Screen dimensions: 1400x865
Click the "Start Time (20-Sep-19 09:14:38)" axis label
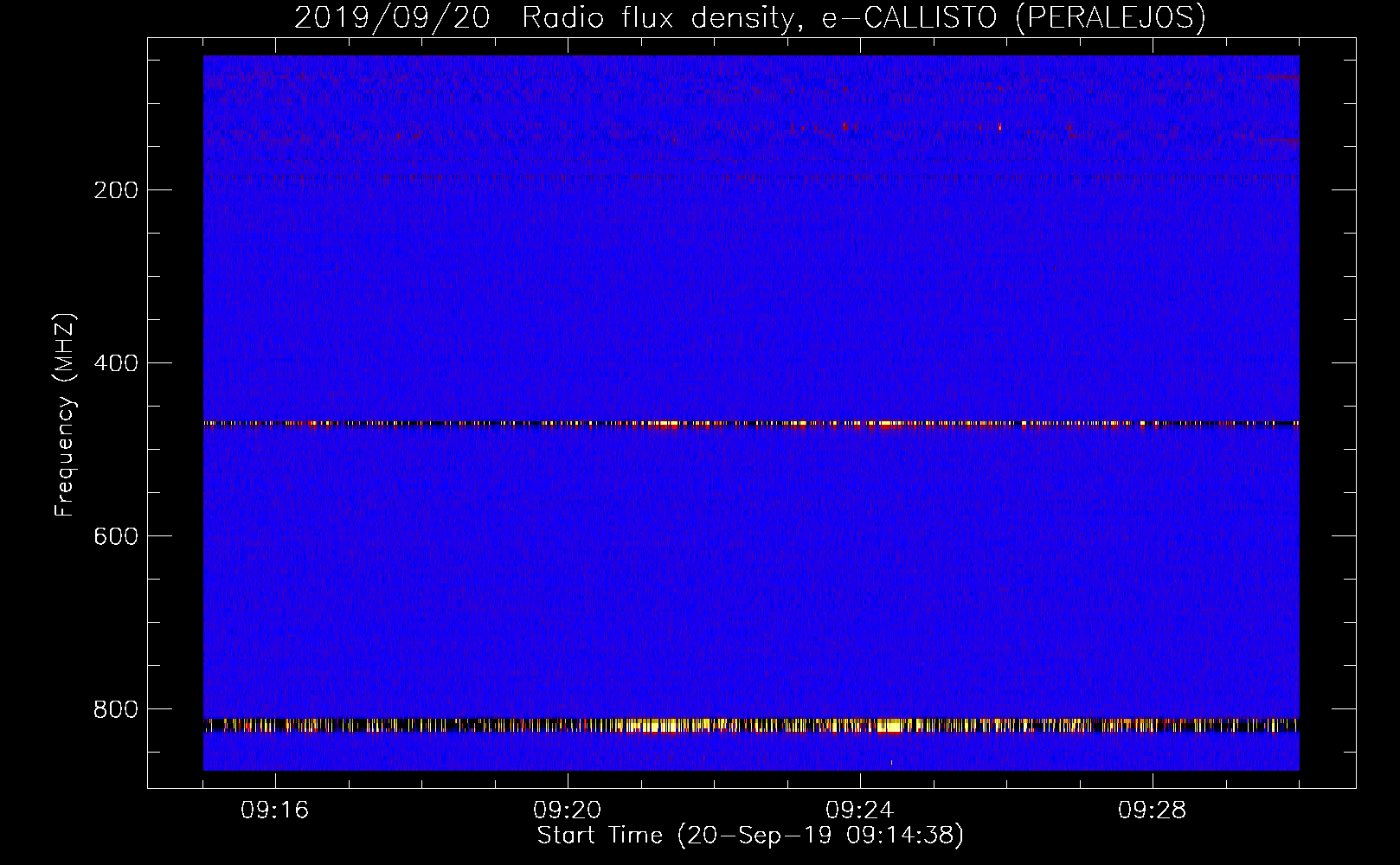[750, 836]
